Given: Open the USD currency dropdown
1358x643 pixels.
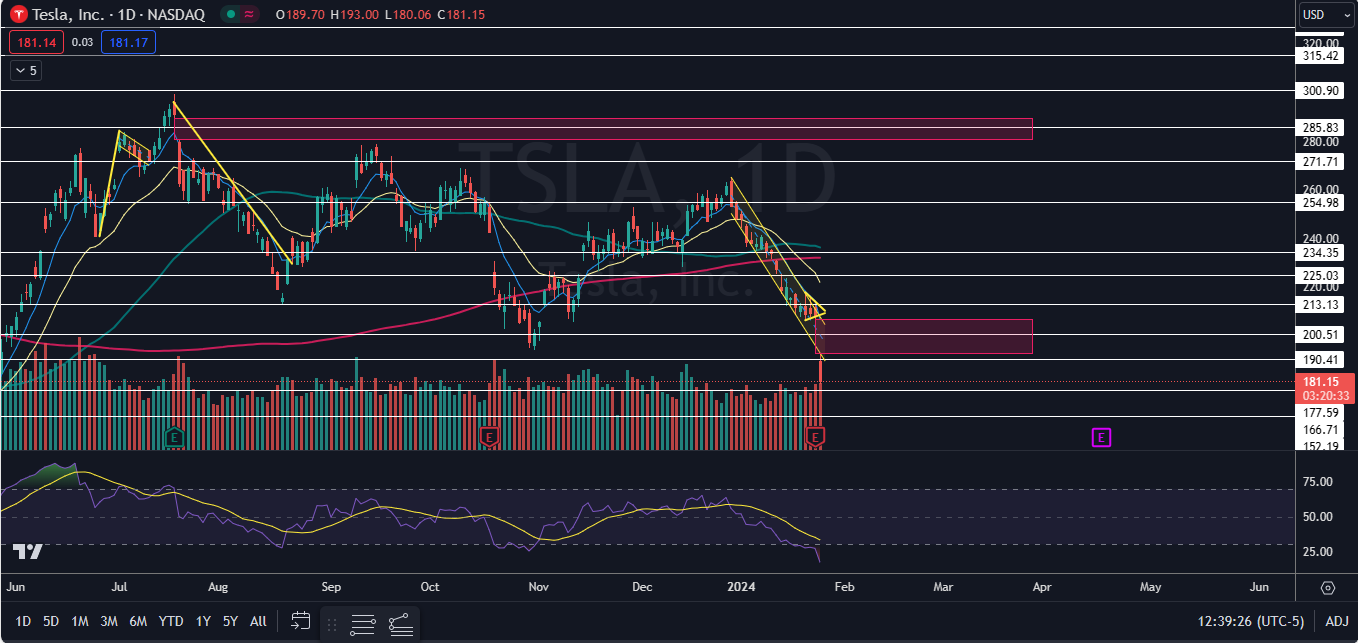Looking at the screenshot, I should [x=1326, y=14].
